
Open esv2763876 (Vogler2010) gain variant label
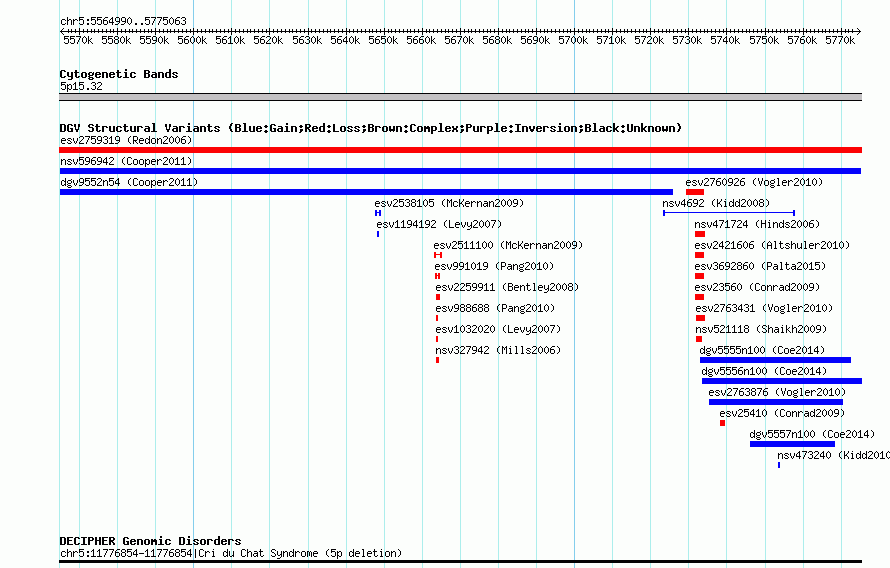(x=777, y=392)
